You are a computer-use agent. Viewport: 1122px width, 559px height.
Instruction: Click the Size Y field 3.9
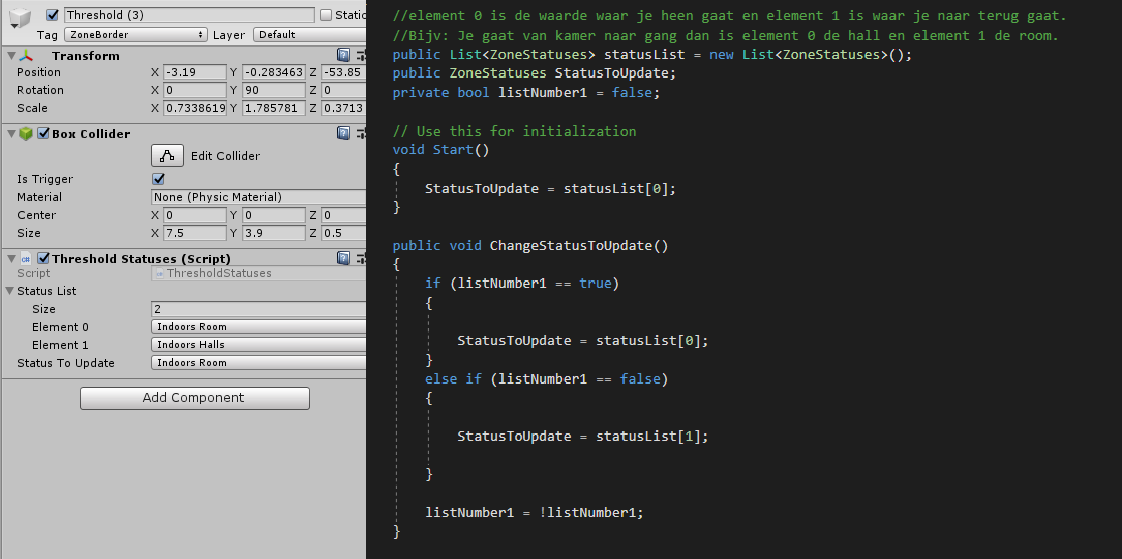tap(273, 233)
